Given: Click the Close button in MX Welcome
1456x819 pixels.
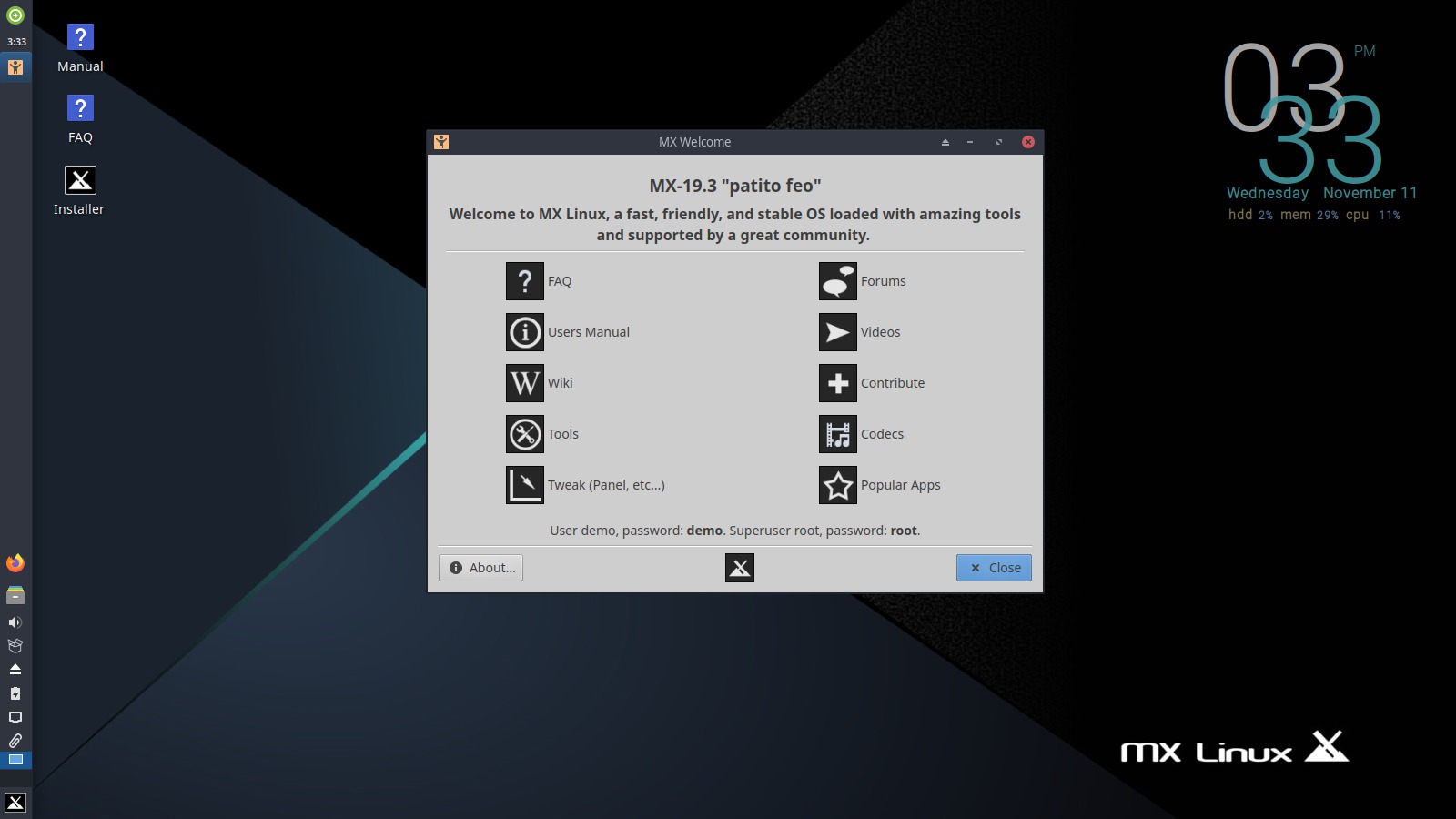Looking at the screenshot, I should pos(994,568).
